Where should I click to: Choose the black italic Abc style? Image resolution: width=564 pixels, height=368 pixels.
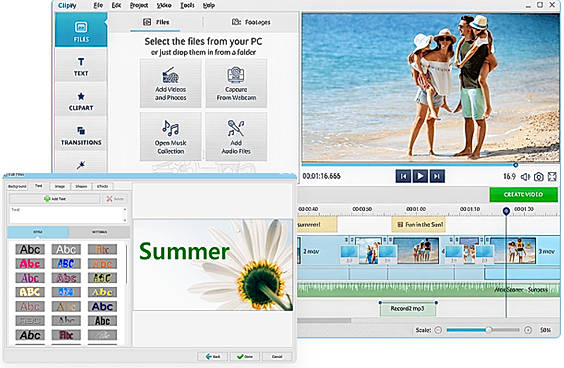30,335
